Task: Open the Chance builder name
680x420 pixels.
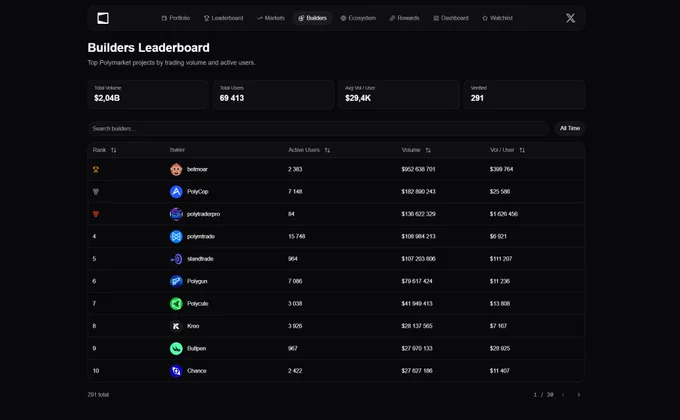Action: pos(197,371)
